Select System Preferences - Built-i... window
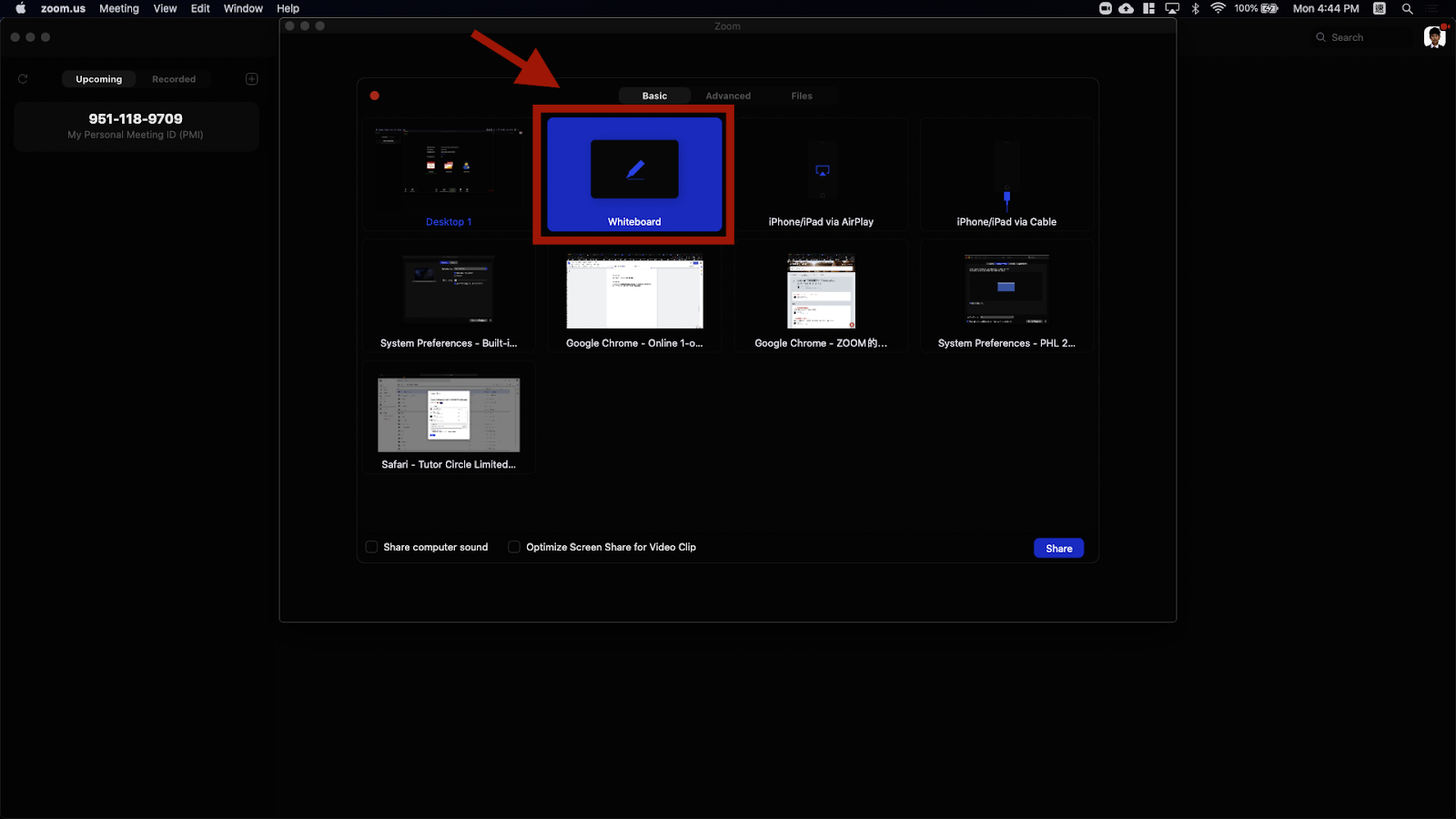This screenshot has height=819, width=1456. (x=449, y=296)
